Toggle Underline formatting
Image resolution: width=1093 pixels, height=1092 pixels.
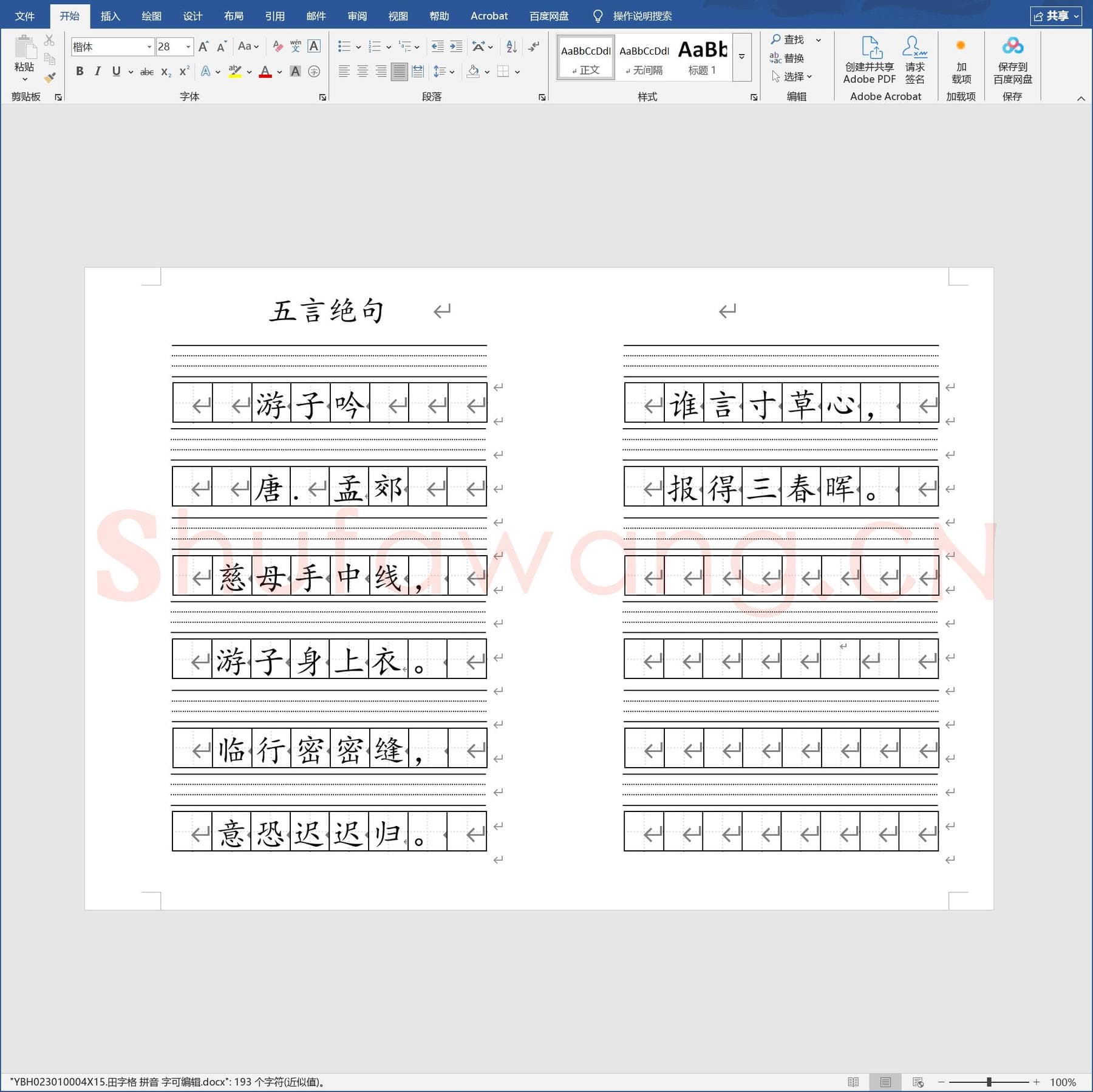tap(116, 72)
